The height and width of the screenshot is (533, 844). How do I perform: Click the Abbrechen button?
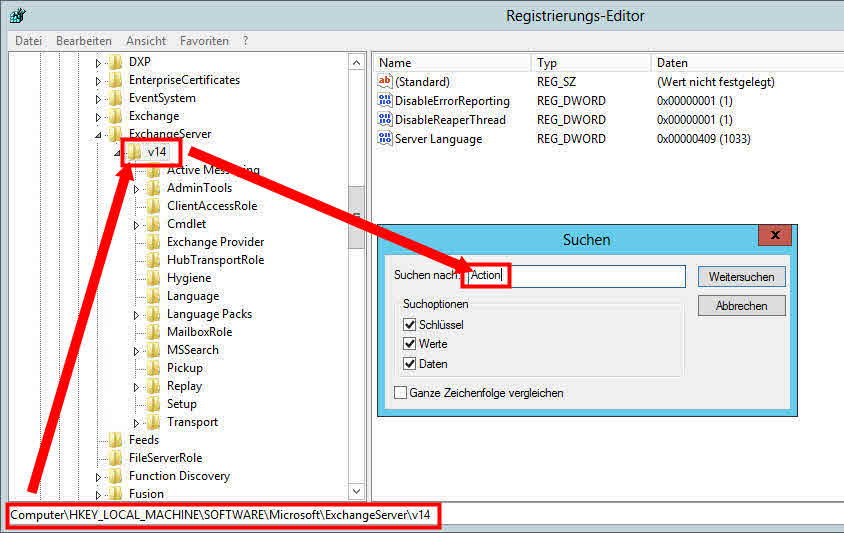click(741, 306)
